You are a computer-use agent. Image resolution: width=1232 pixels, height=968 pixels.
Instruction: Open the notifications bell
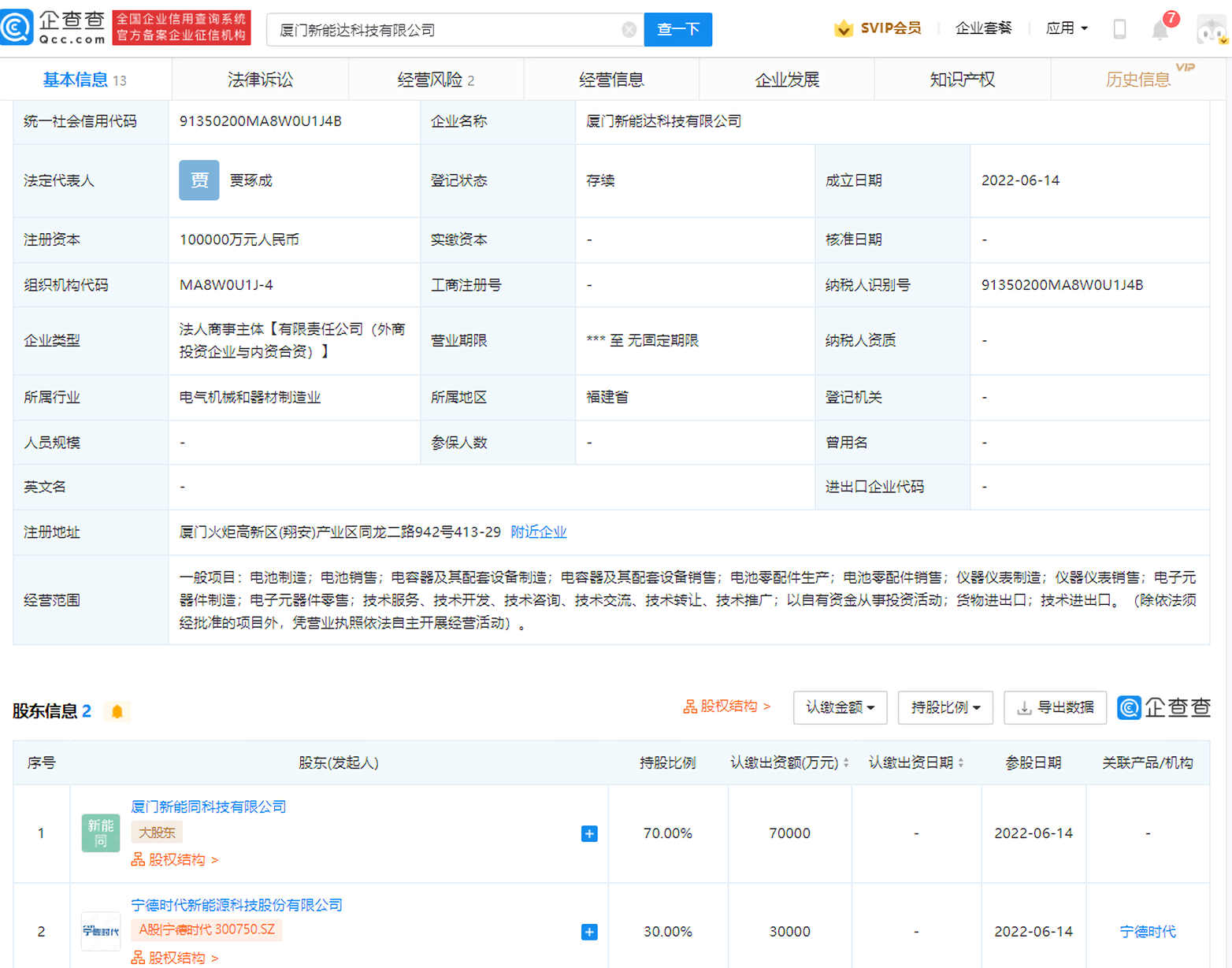(1160, 30)
